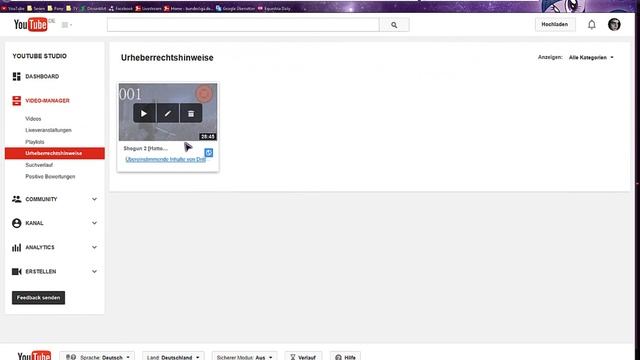Open the Home bundesliga.de bookmark
Viewport: 640px width, 360px height.
coord(189,8)
